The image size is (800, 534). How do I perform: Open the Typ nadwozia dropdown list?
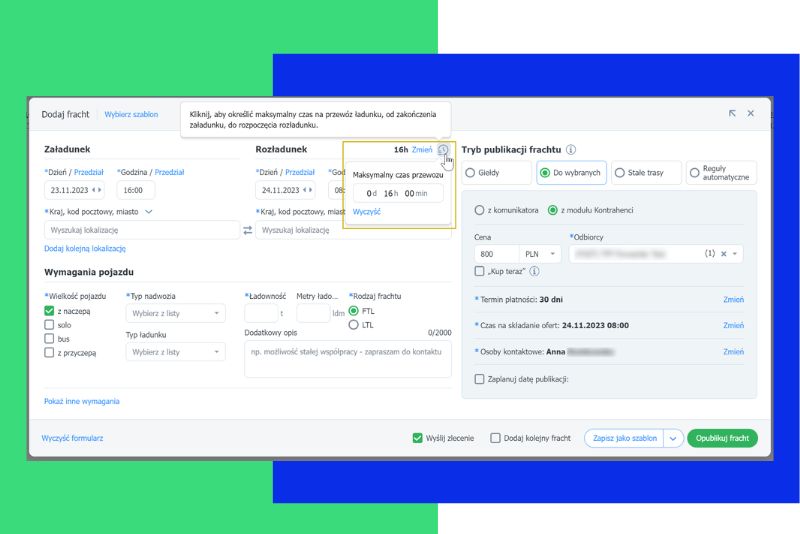point(176,314)
